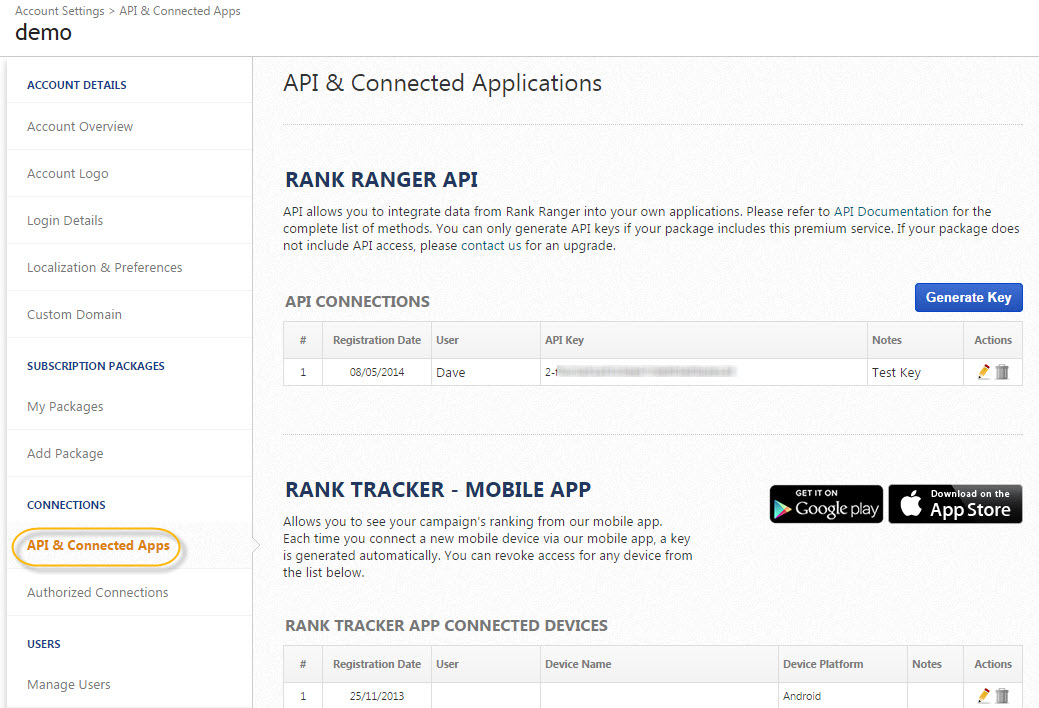Click the Account Settings breadcrumb link

(59, 11)
